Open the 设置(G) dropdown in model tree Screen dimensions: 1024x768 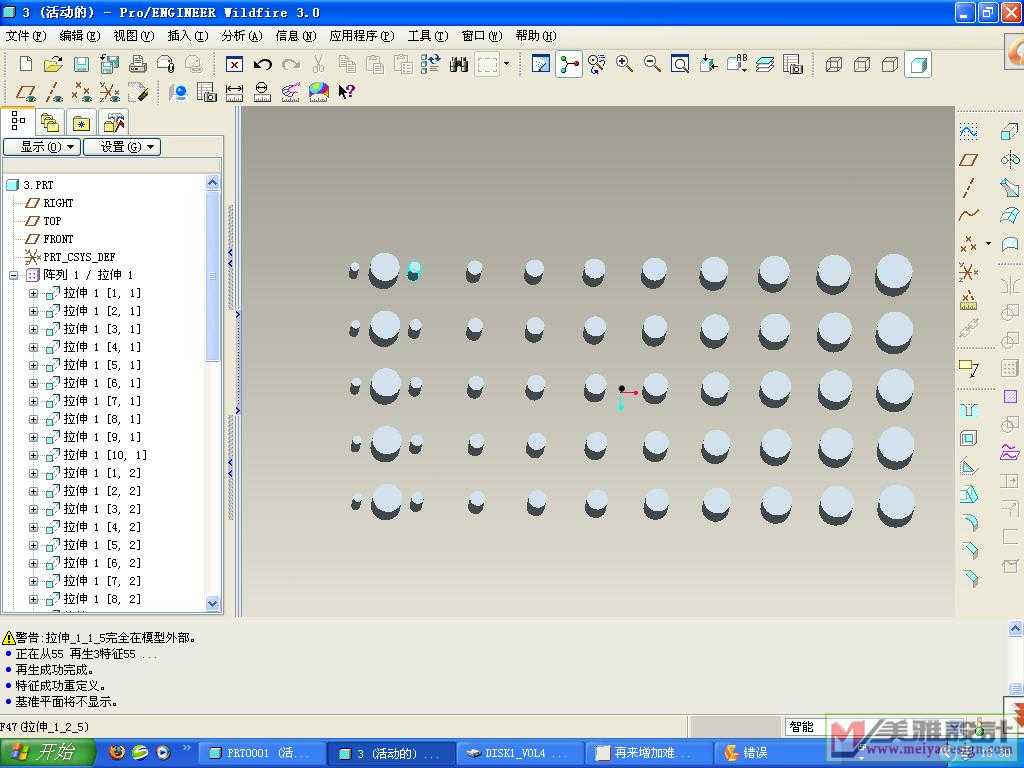point(122,147)
